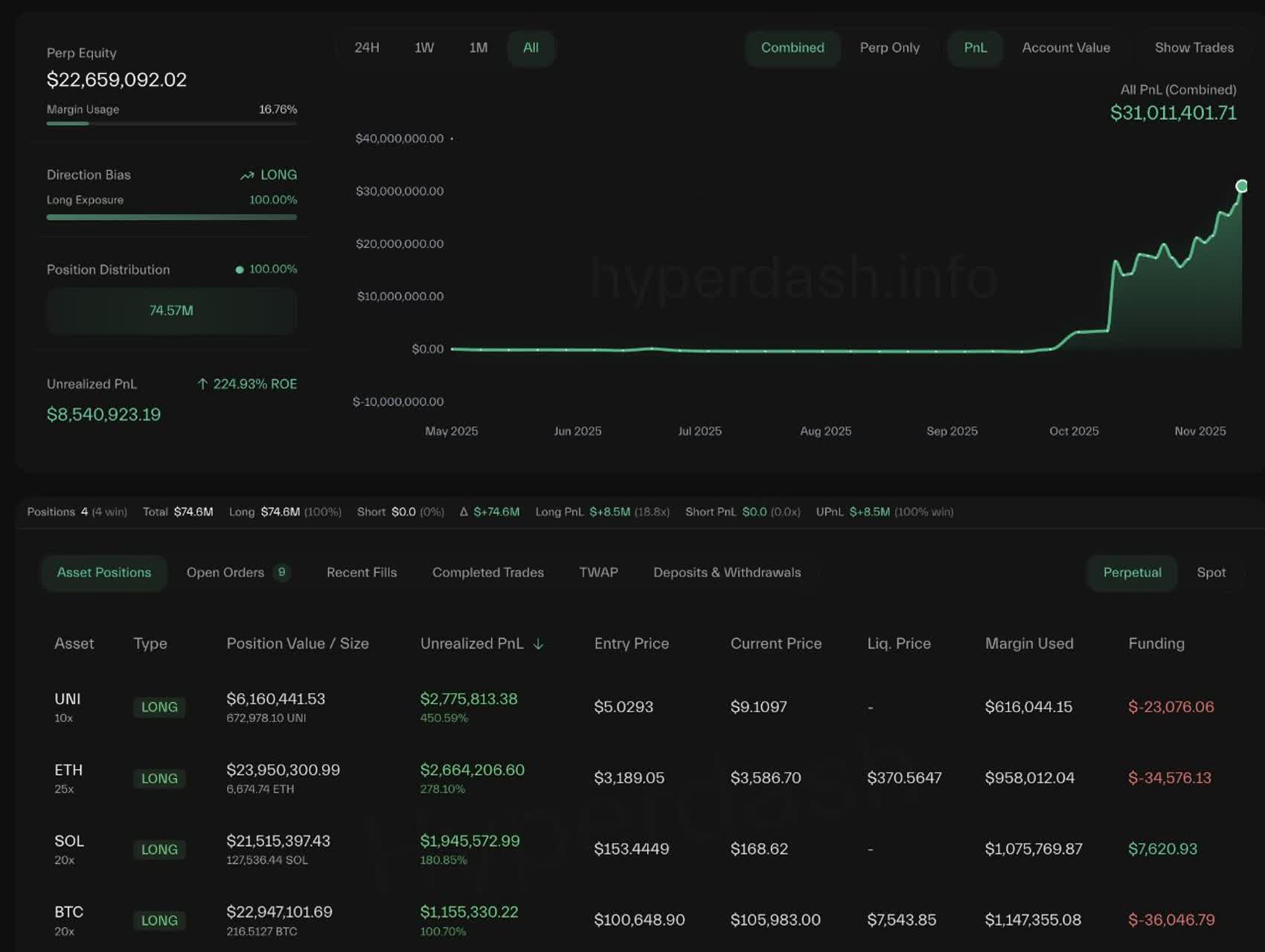Click the green Position Distribution dot

point(240,269)
